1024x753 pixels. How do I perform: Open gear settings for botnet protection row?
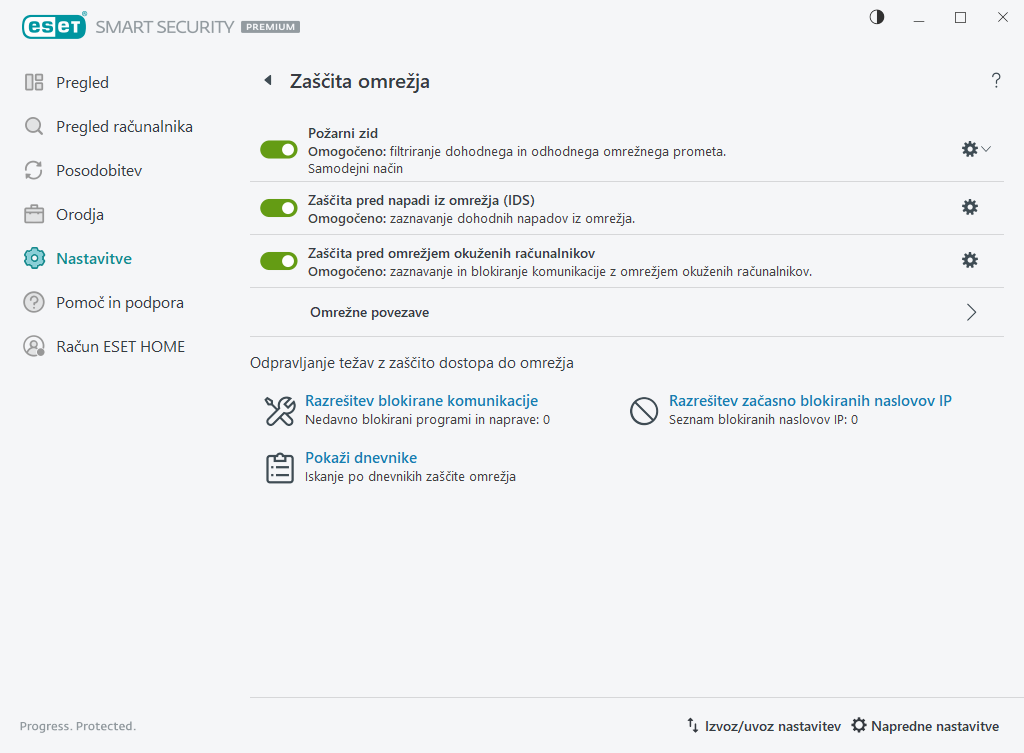(x=969, y=260)
